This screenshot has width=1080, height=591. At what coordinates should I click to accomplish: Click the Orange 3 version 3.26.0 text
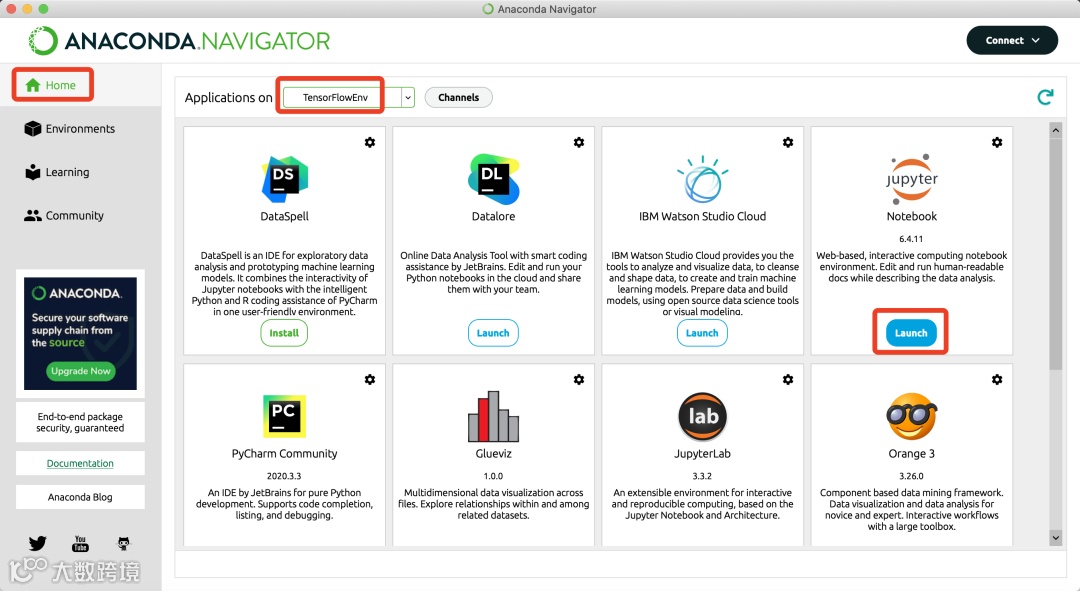pyautogui.click(x=911, y=476)
